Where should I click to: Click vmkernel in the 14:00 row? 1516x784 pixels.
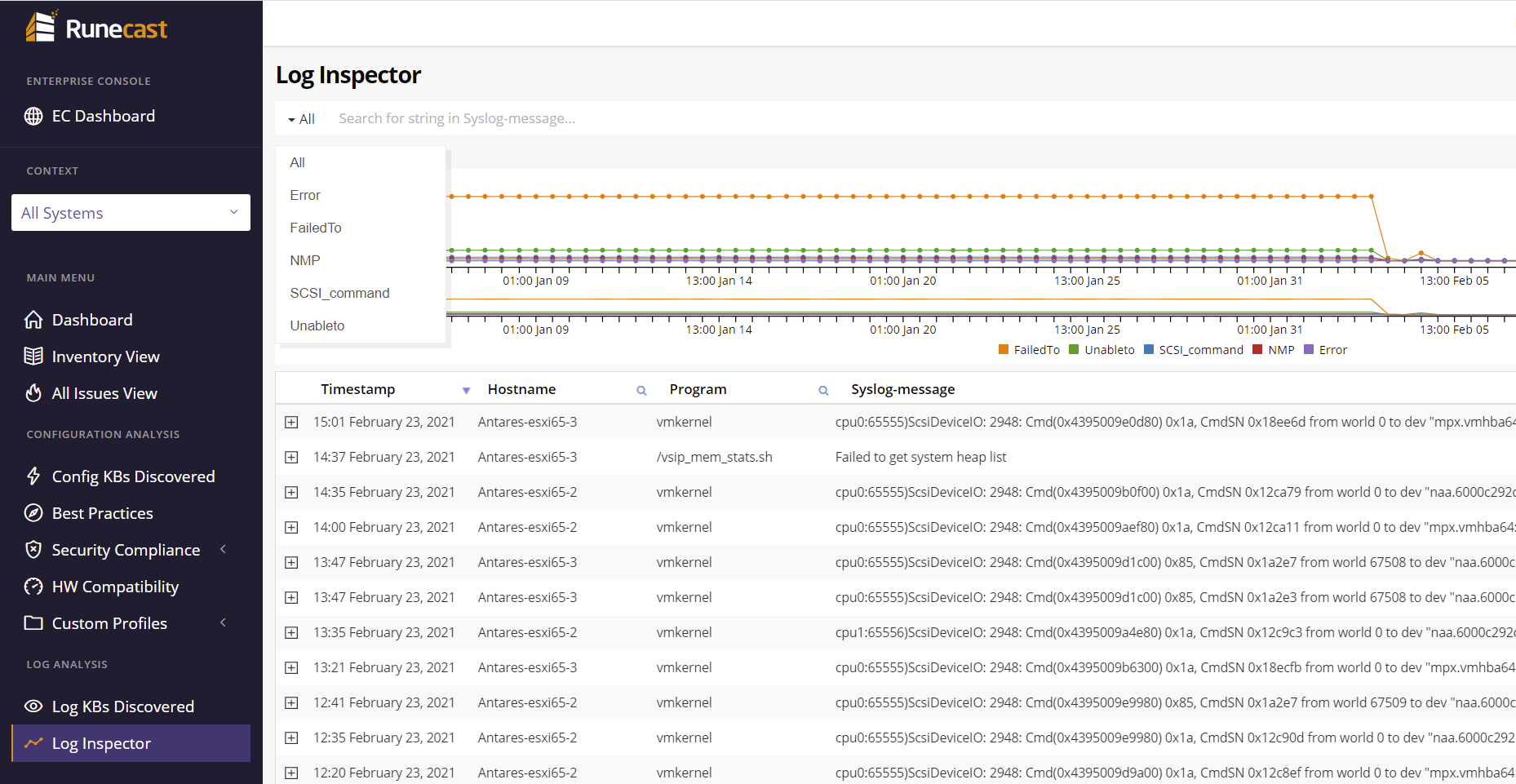684,527
